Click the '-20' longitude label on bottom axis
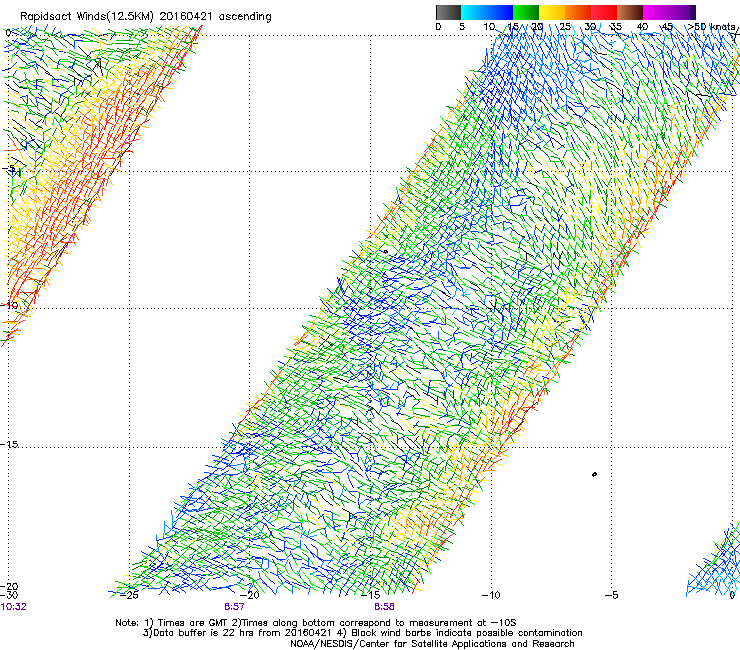The width and height of the screenshot is (740, 650). [249, 595]
